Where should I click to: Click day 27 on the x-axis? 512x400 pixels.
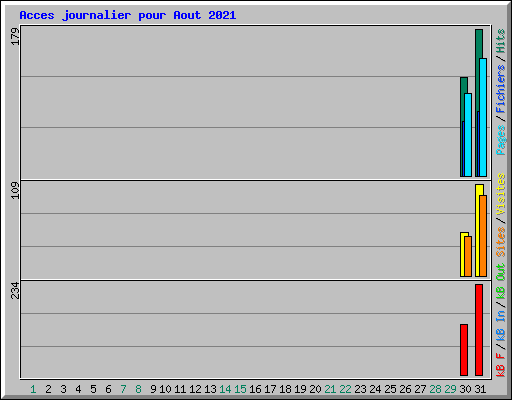click(420, 389)
